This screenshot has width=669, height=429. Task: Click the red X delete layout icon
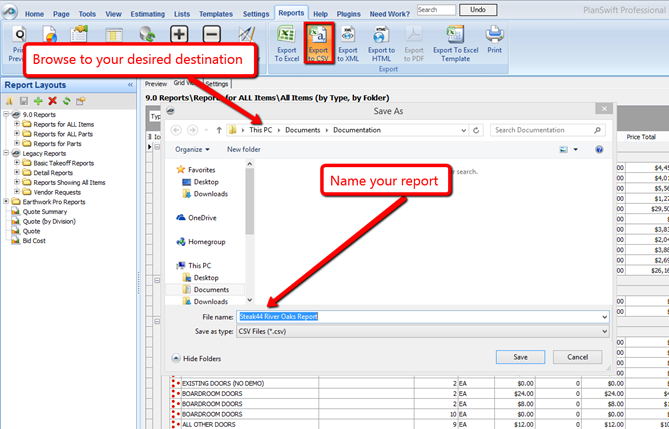click(x=52, y=101)
